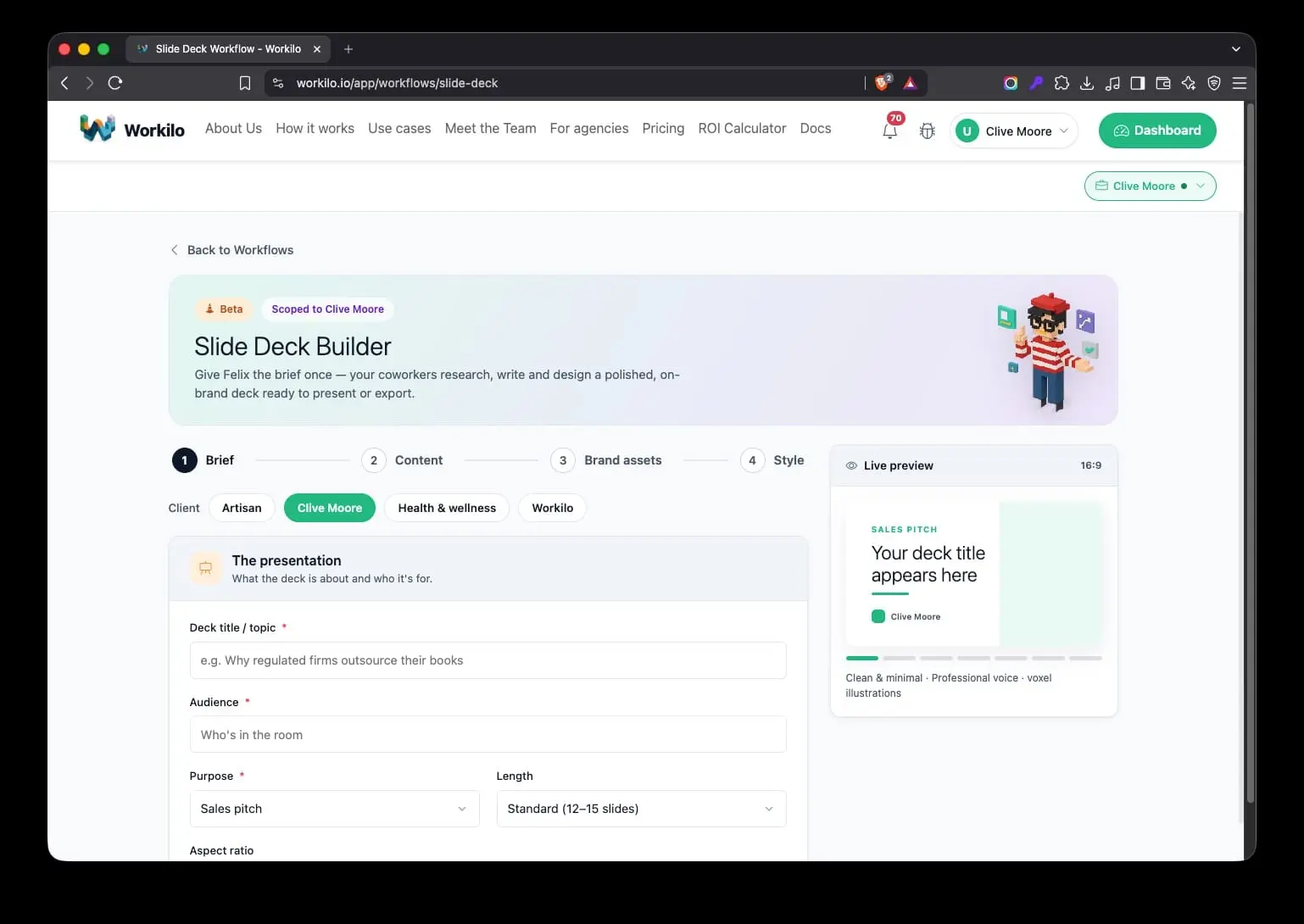
Task: Open the ROI Calculator nav item
Action: [742, 128]
